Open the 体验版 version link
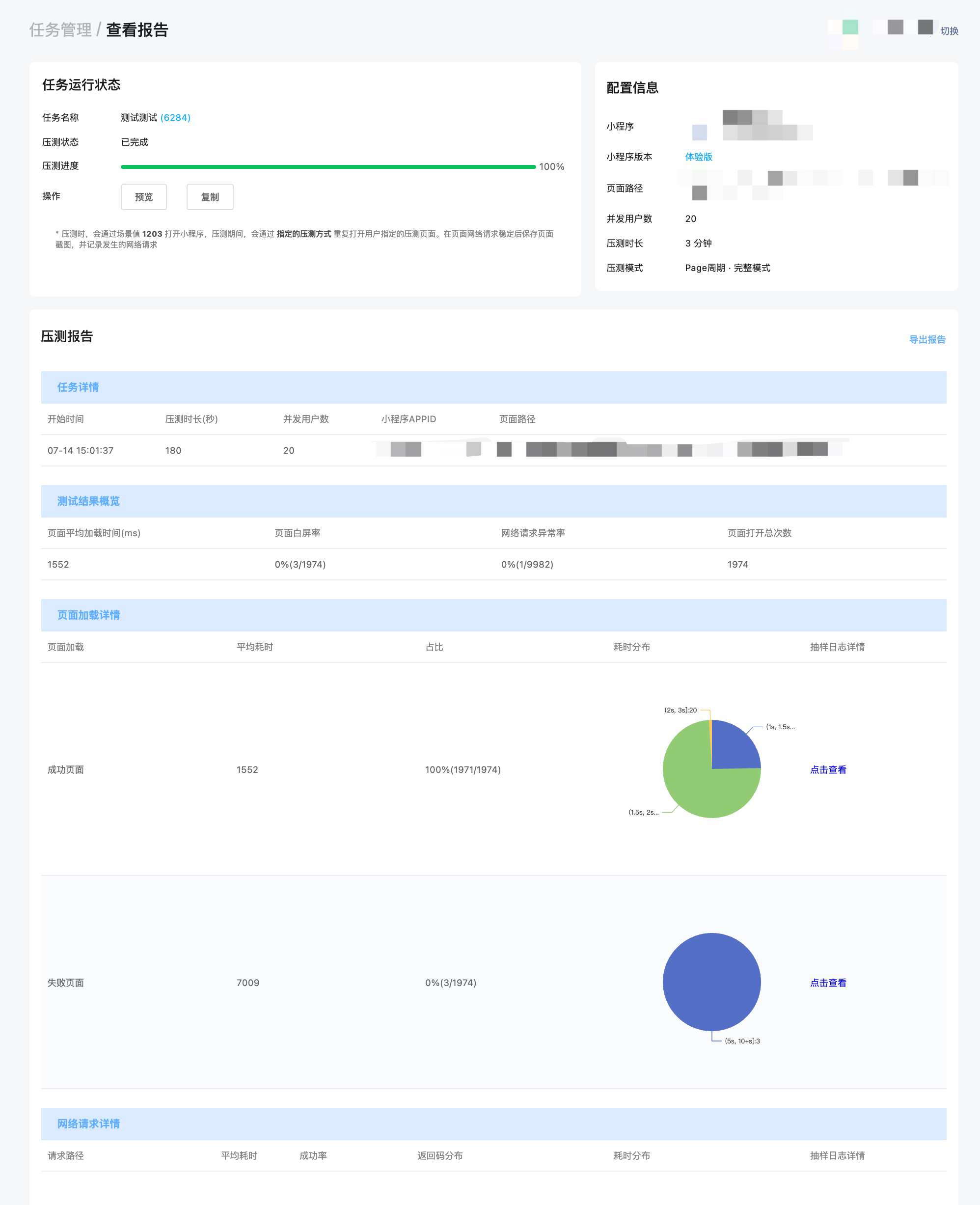The height and width of the screenshot is (1205, 980). [x=699, y=157]
